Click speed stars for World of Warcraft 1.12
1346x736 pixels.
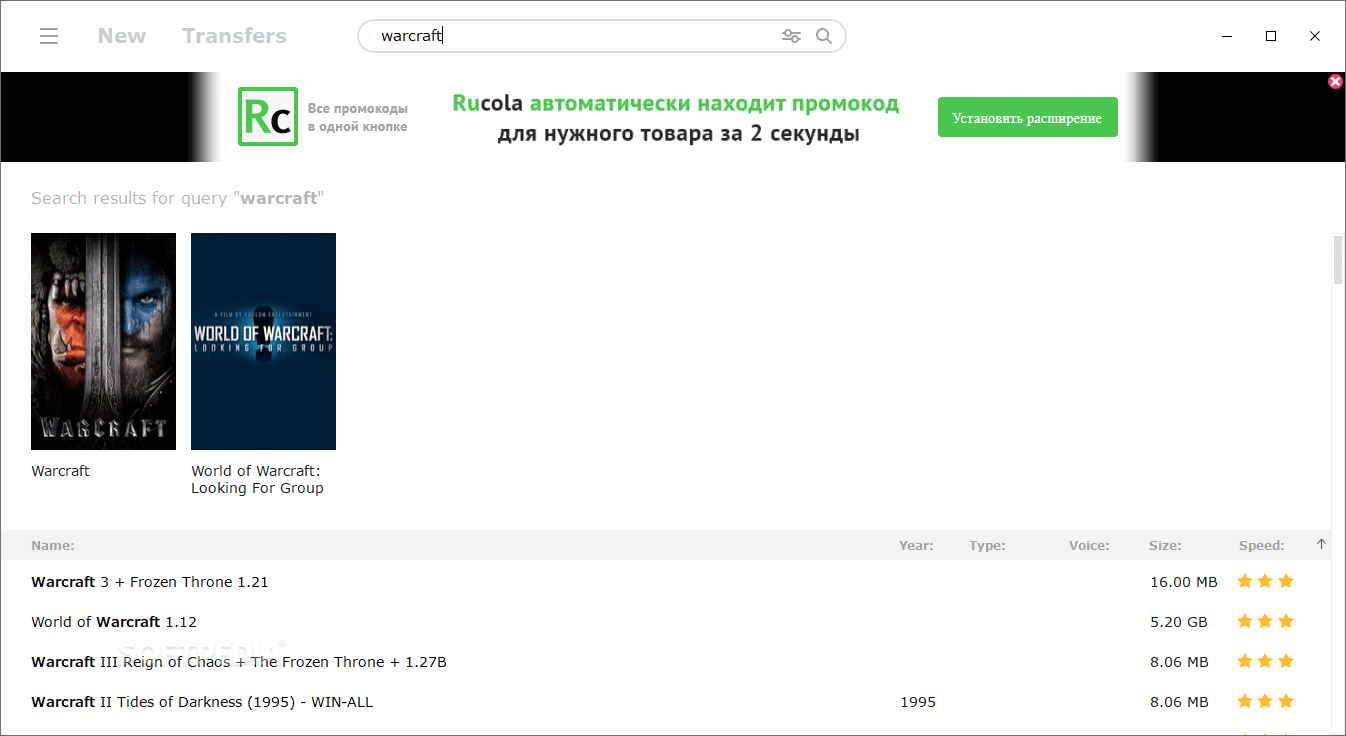pos(1265,621)
